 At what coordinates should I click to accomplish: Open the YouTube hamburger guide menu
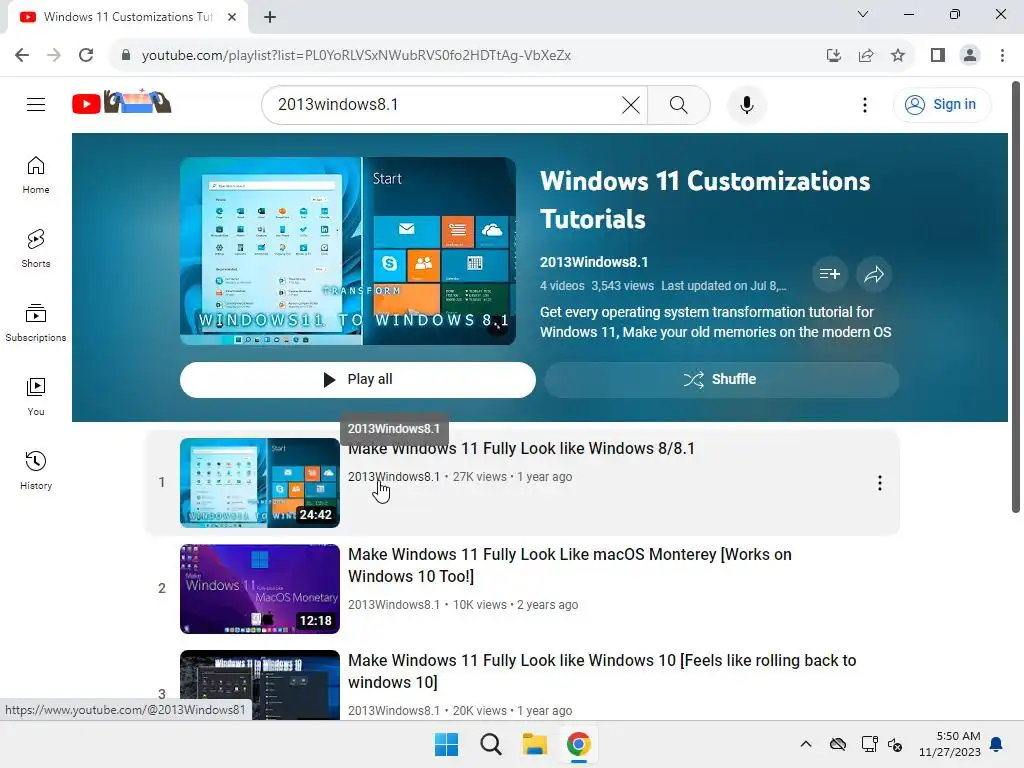click(x=36, y=104)
